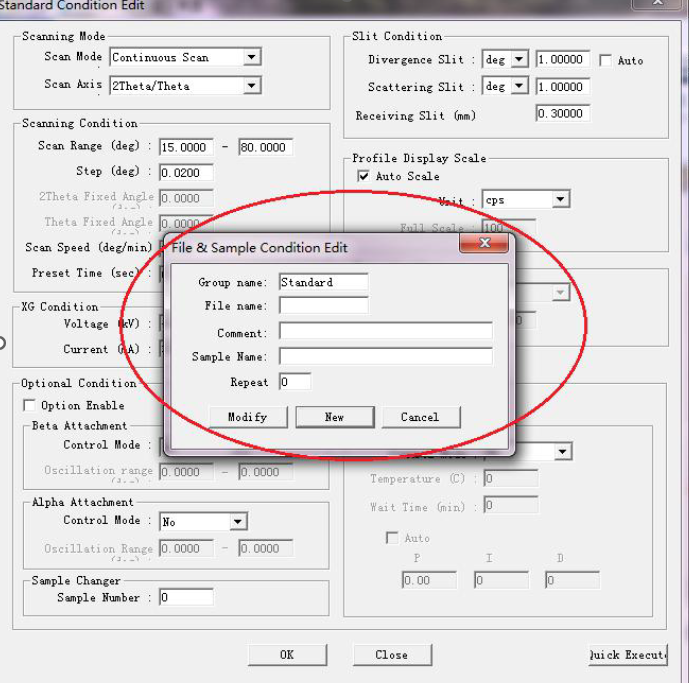Open the Divergence Slit unit dropdown
Screen dimensions: 689x683
519,60
